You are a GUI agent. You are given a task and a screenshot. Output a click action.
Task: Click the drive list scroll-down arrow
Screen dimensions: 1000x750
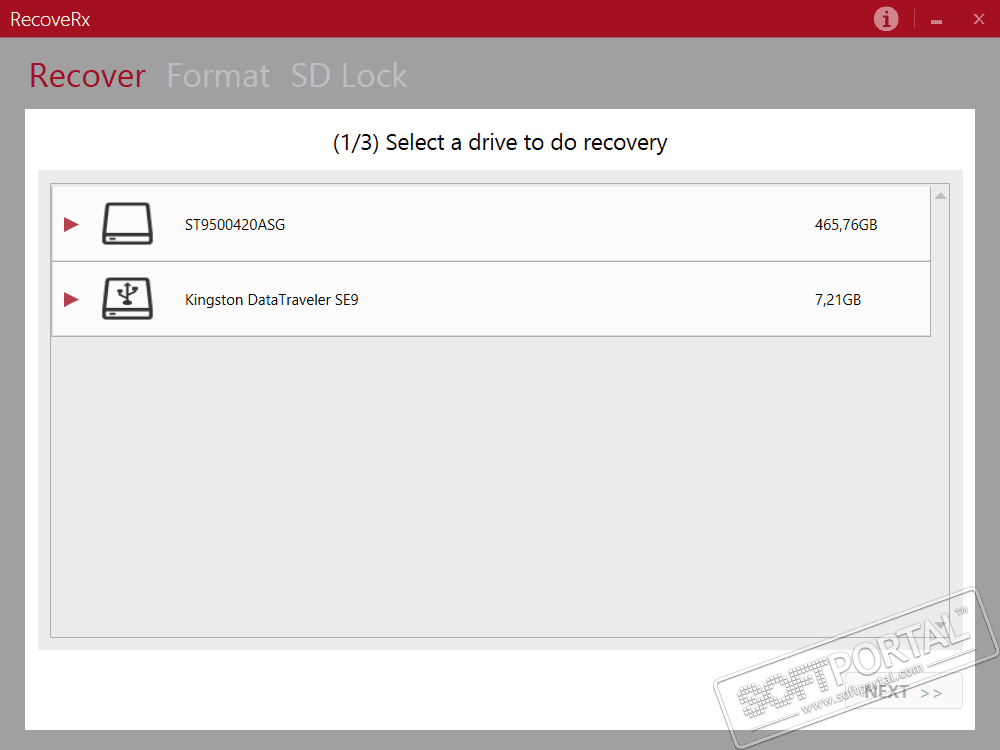pyautogui.click(x=940, y=625)
